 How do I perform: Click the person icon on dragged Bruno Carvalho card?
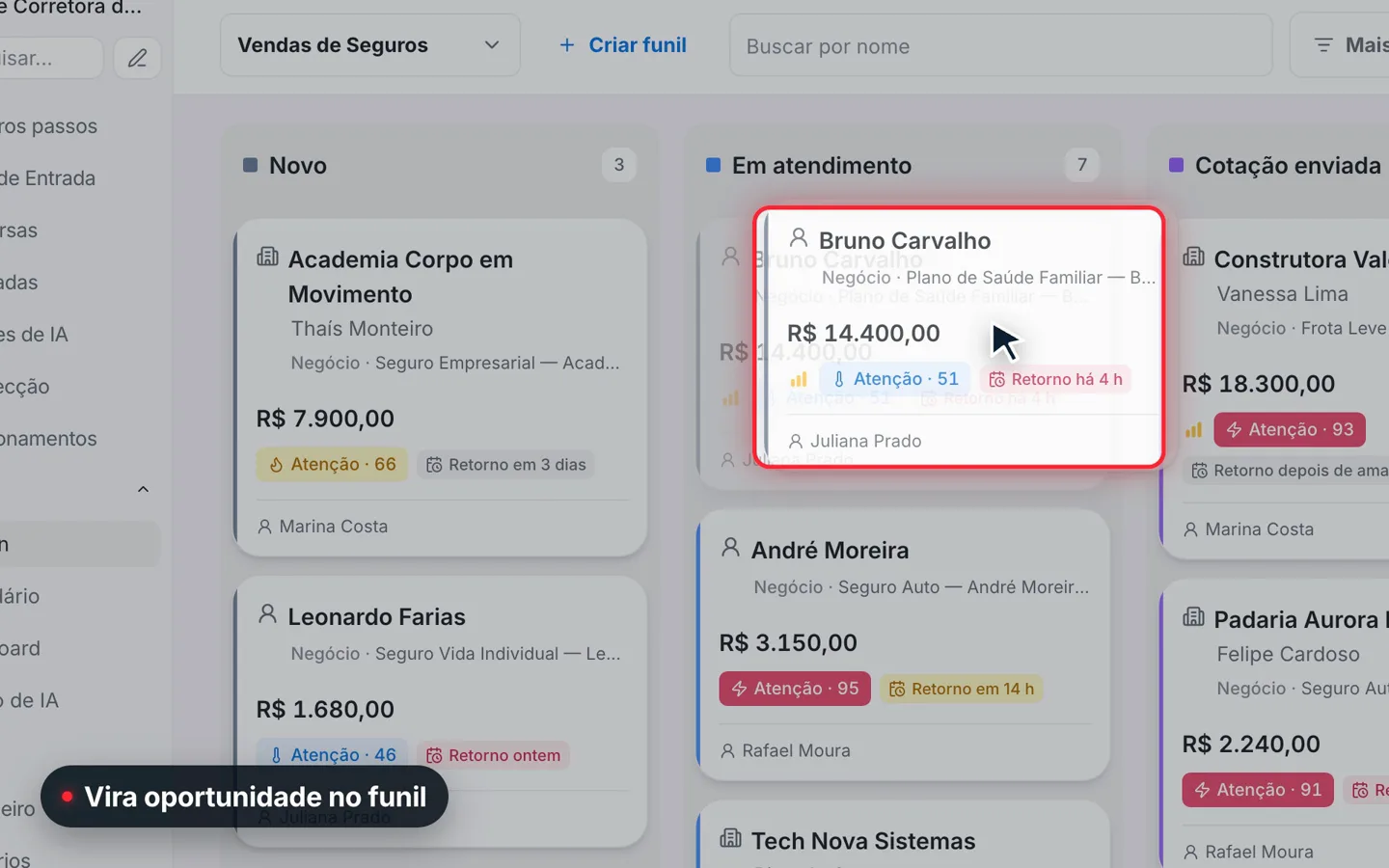coord(798,237)
